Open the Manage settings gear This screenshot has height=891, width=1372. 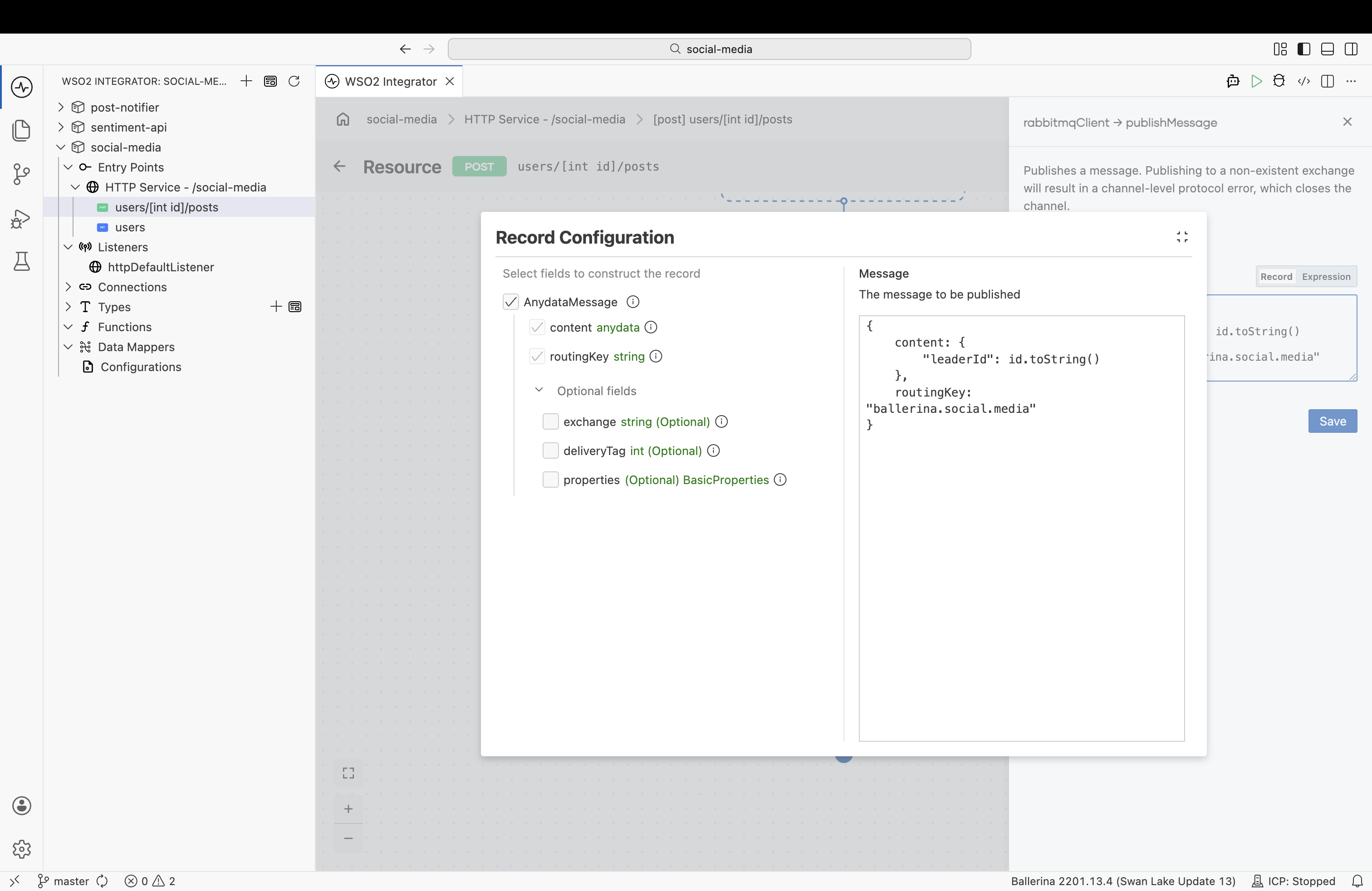22,849
